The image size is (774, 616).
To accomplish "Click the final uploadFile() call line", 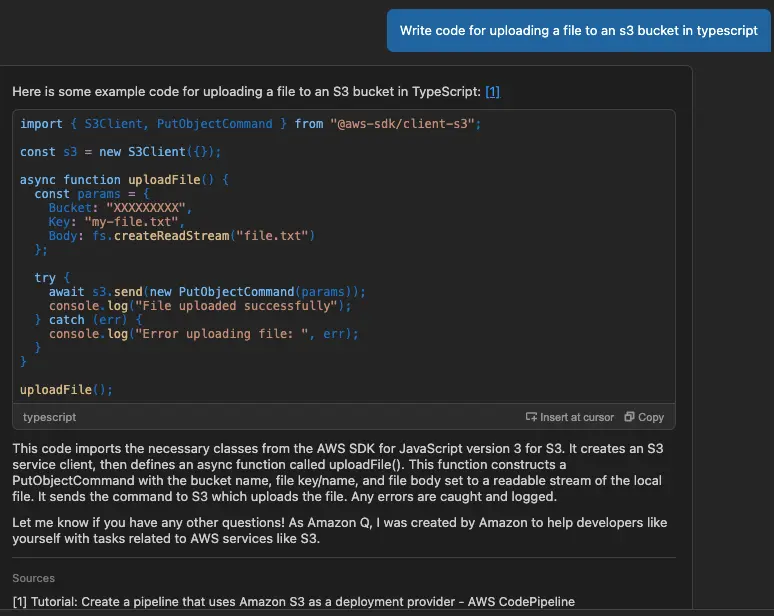I will (x=66, y=390).
